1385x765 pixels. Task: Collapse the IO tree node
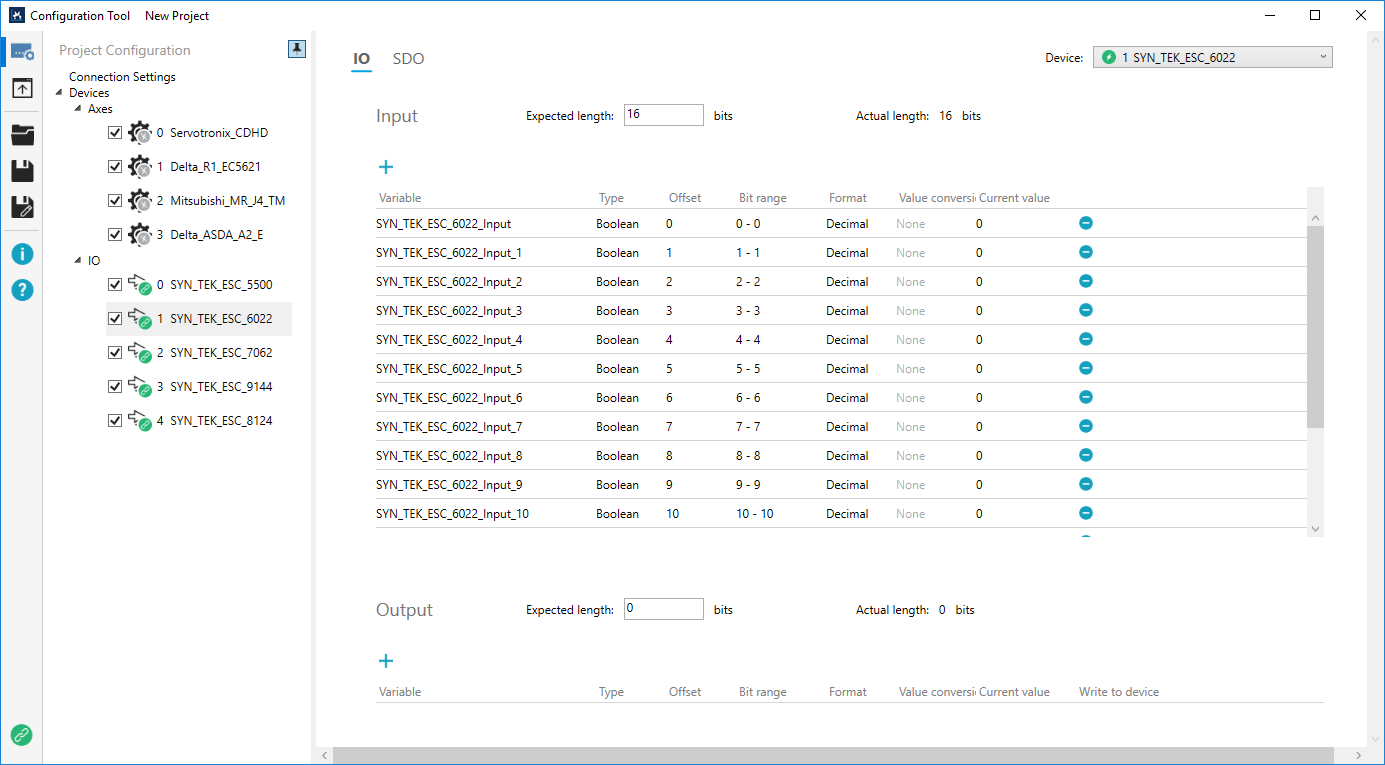click(x=78, y=261)
